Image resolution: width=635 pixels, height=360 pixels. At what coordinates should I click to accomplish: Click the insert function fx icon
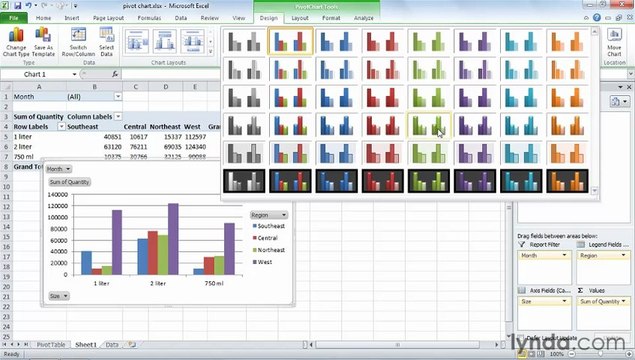tap(115, 74)
